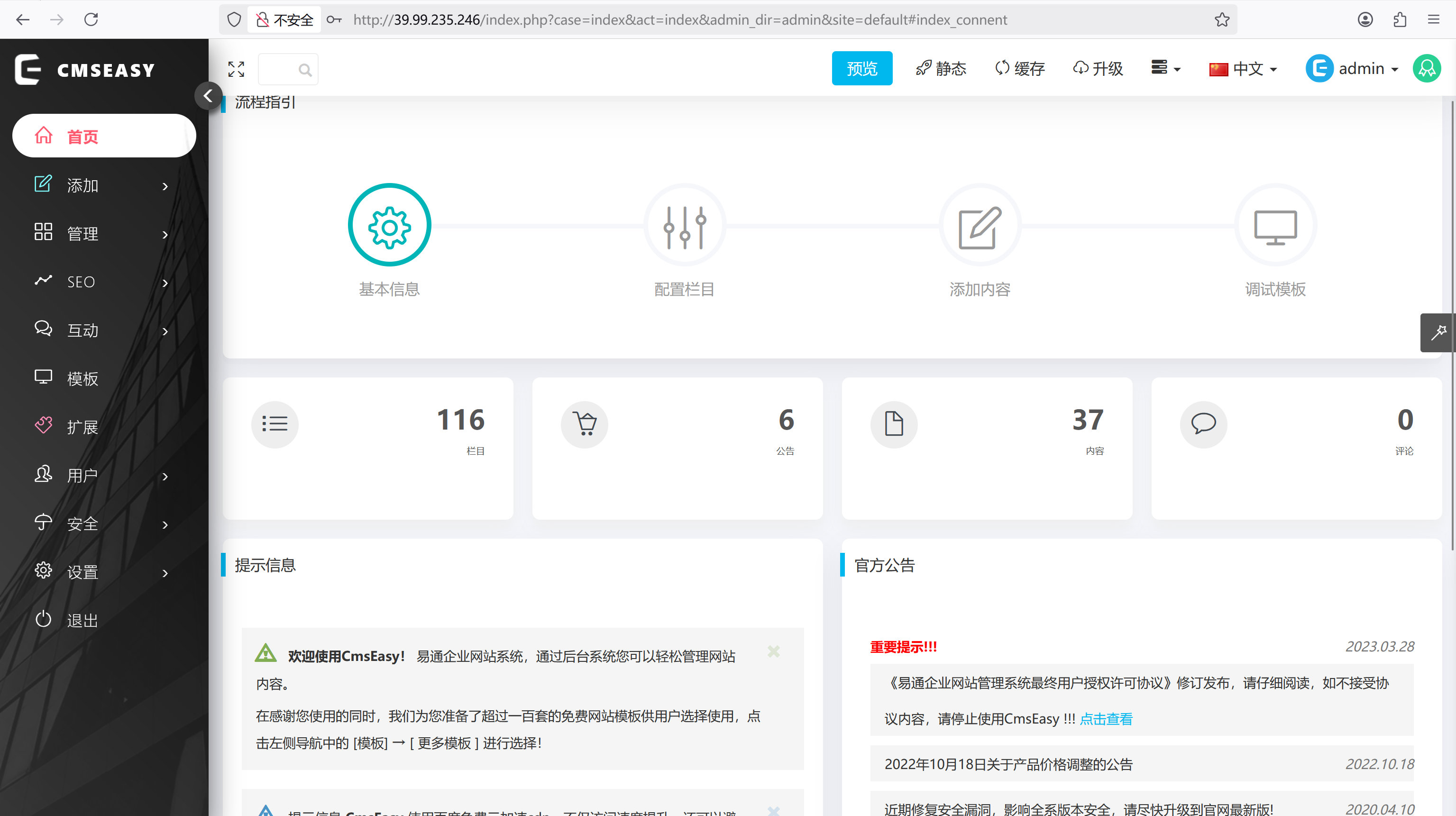This screenshot has width=1456, height=816.
Task: Click the 116 栏目 count
Action: coord(461,420)
